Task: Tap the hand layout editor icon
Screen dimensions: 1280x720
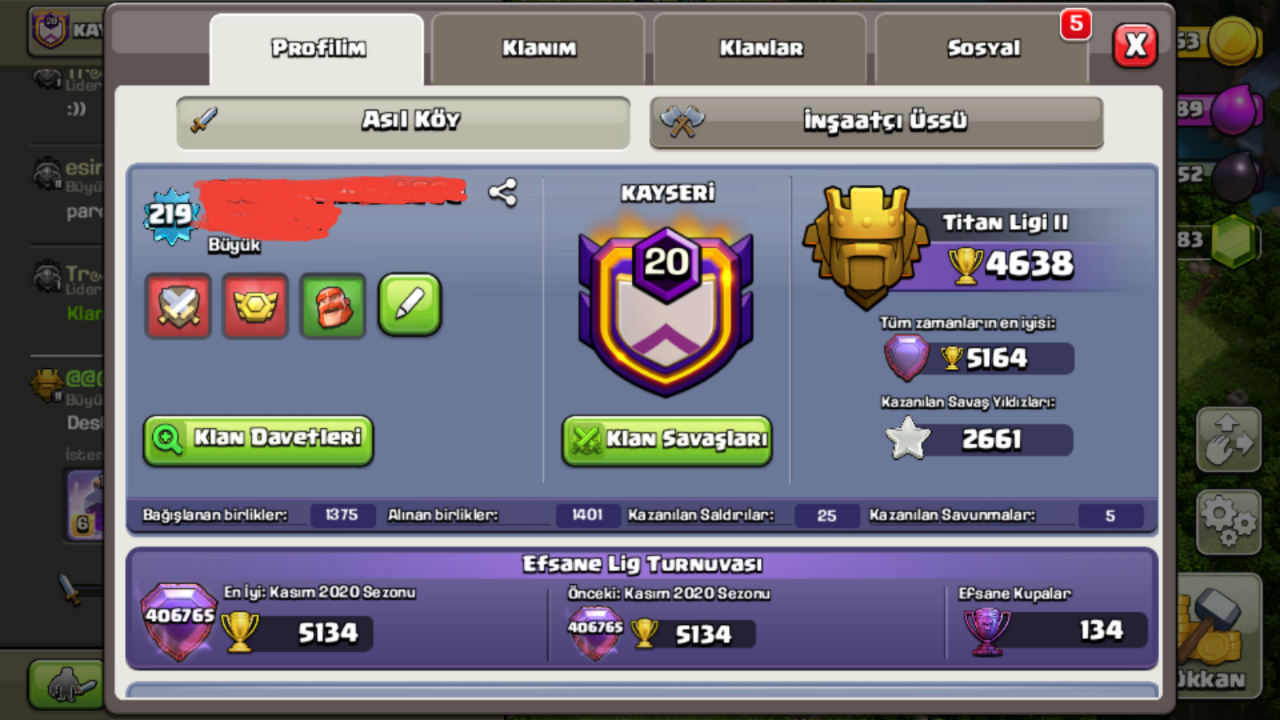Action: 1228,440
